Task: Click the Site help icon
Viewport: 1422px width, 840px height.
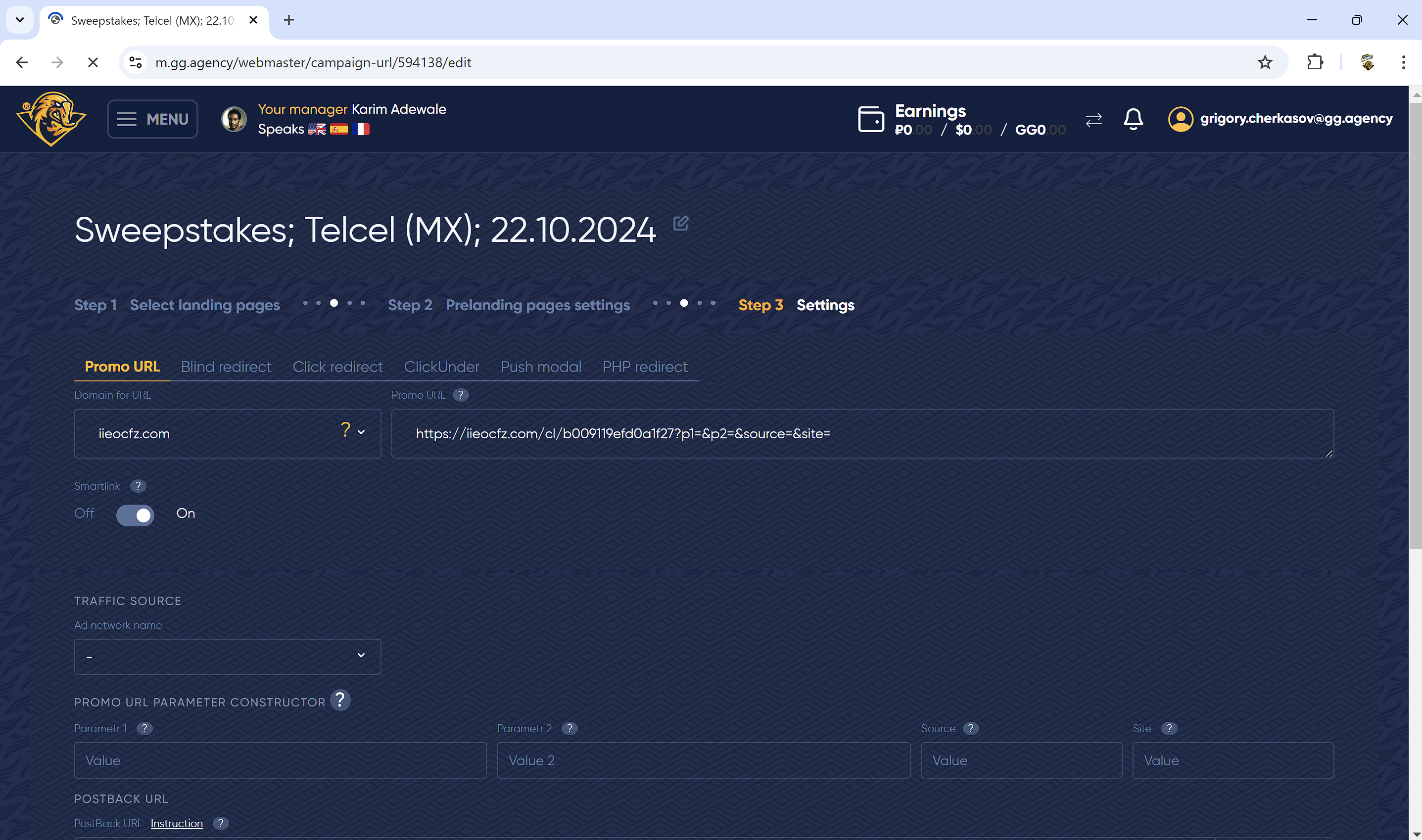Action: tap(1169, 729)
